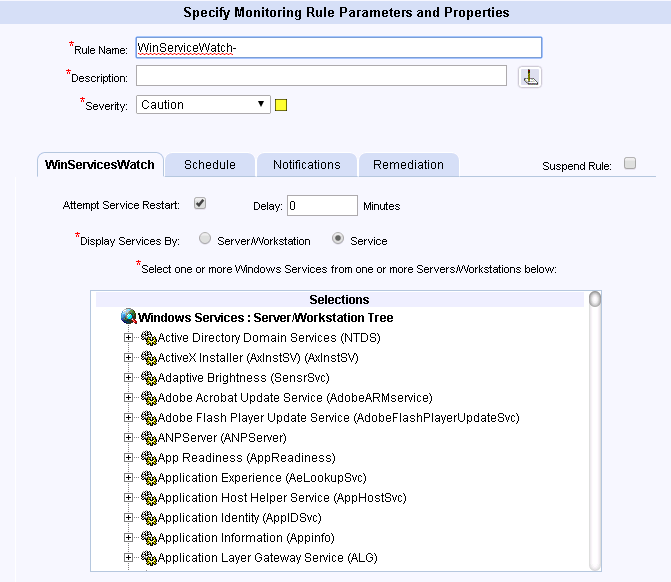Click the yellow Caution severity color swatch

[281, 105]
